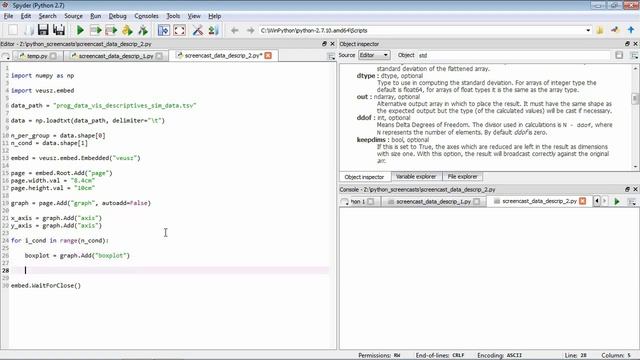The height and width of the screenshot is (360, 640).
Task: Open the Edit menu
Action: click(26, 16)
